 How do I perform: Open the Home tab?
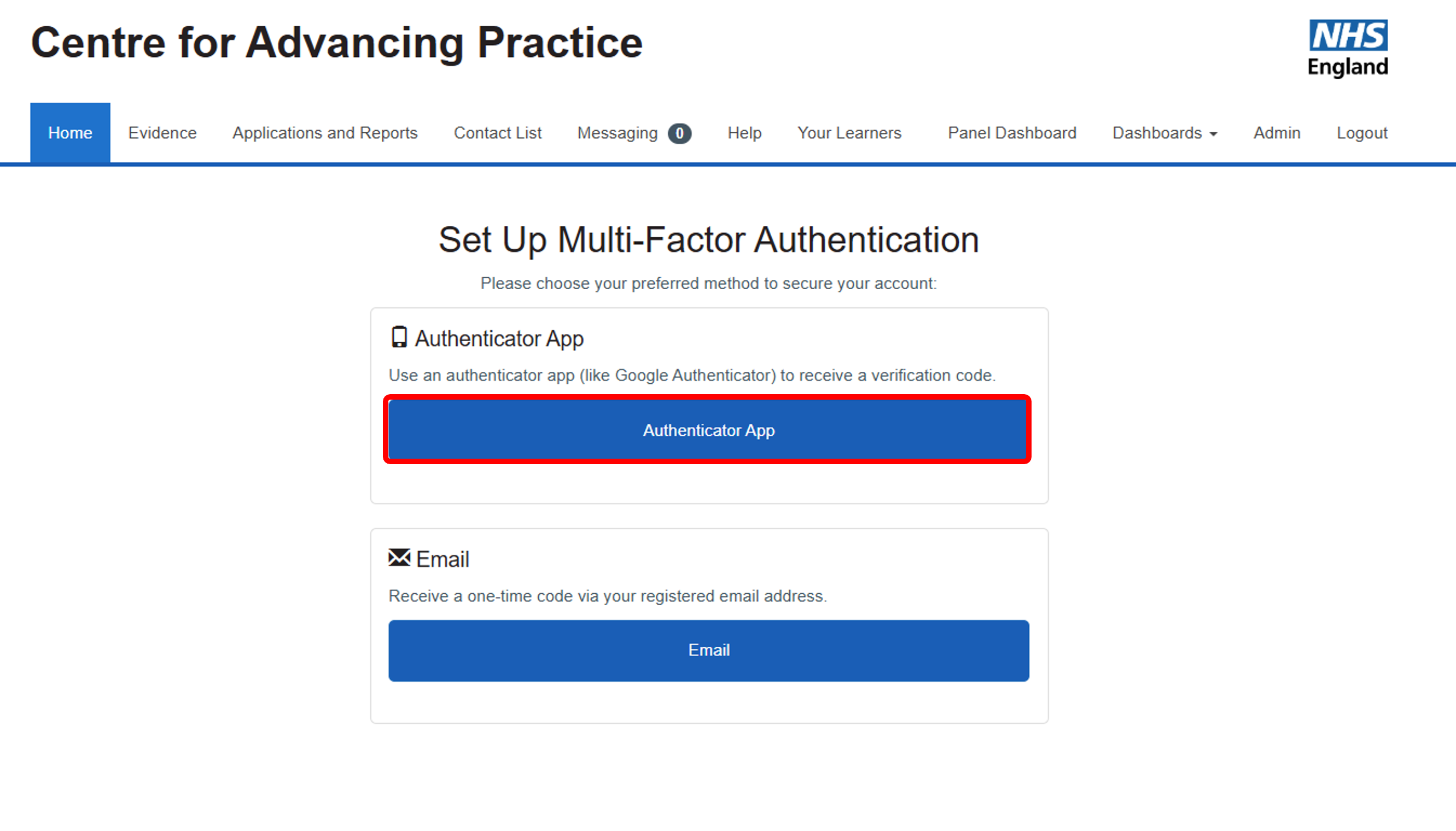[70, 133]
